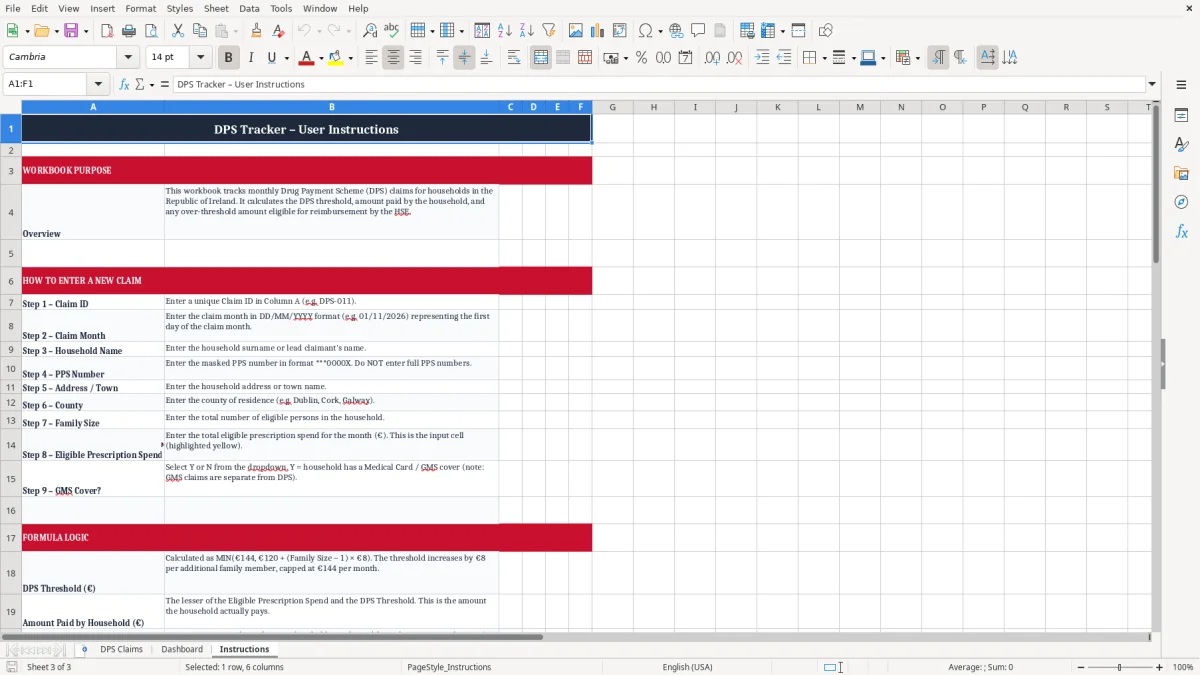Open the font name dropdown

click(x=127, y=58)
